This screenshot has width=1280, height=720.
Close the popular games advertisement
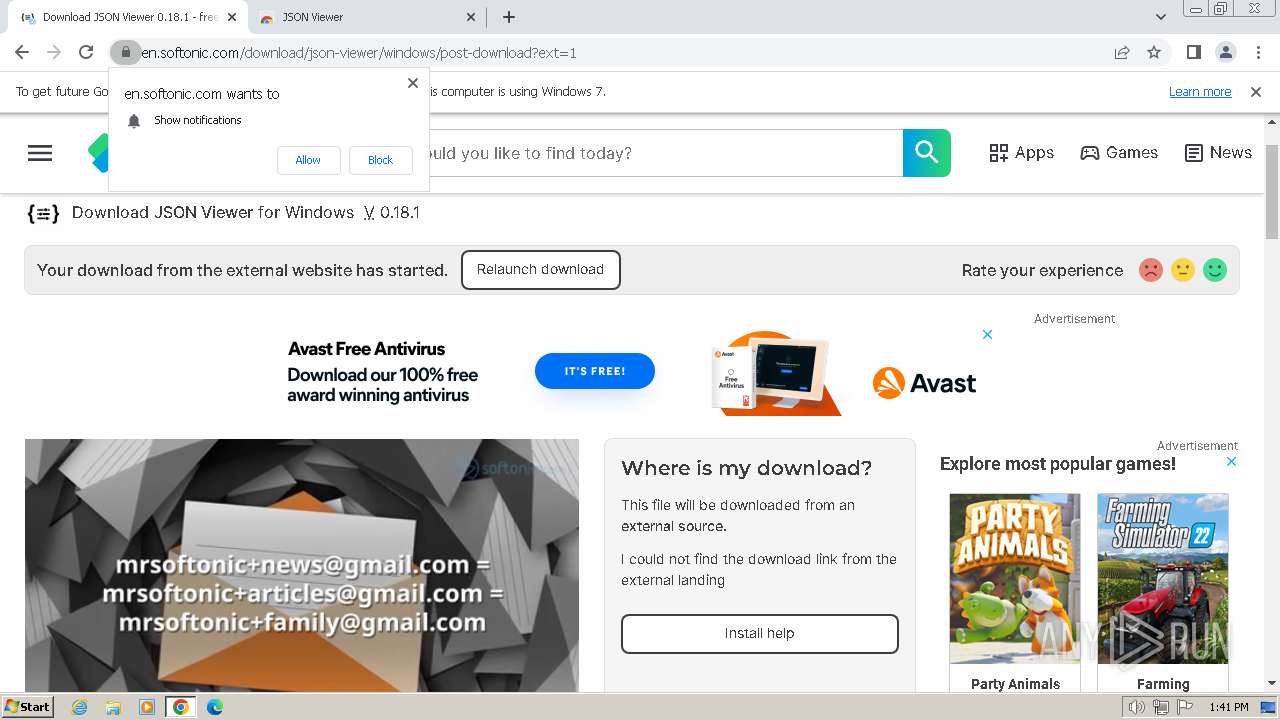(x=1231, y=462)
